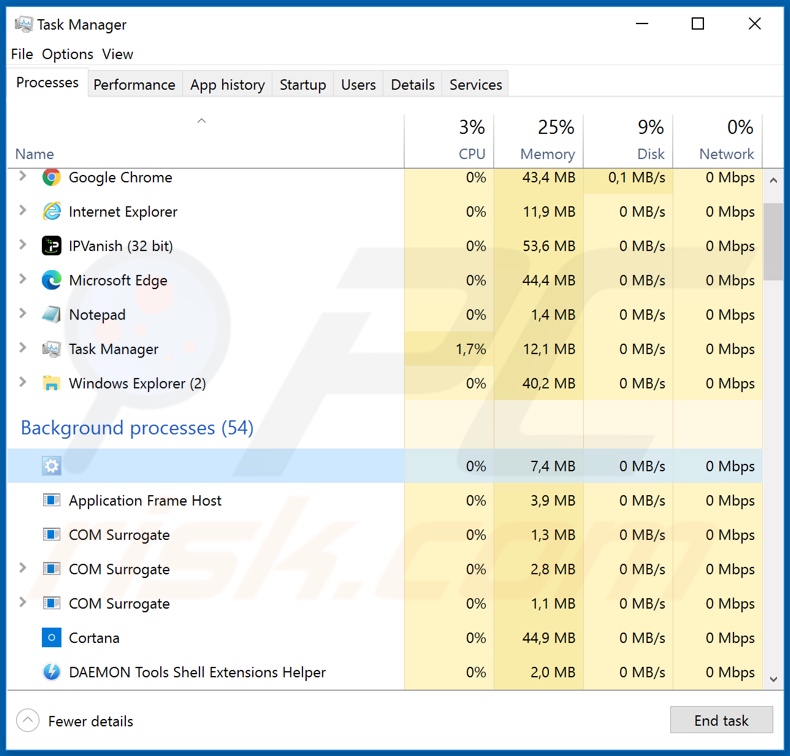Viewport: 790px width, 756px height.
Task: Click the Fewer details arrow icon
Action: pyautogui.click(x=28, y=721)
